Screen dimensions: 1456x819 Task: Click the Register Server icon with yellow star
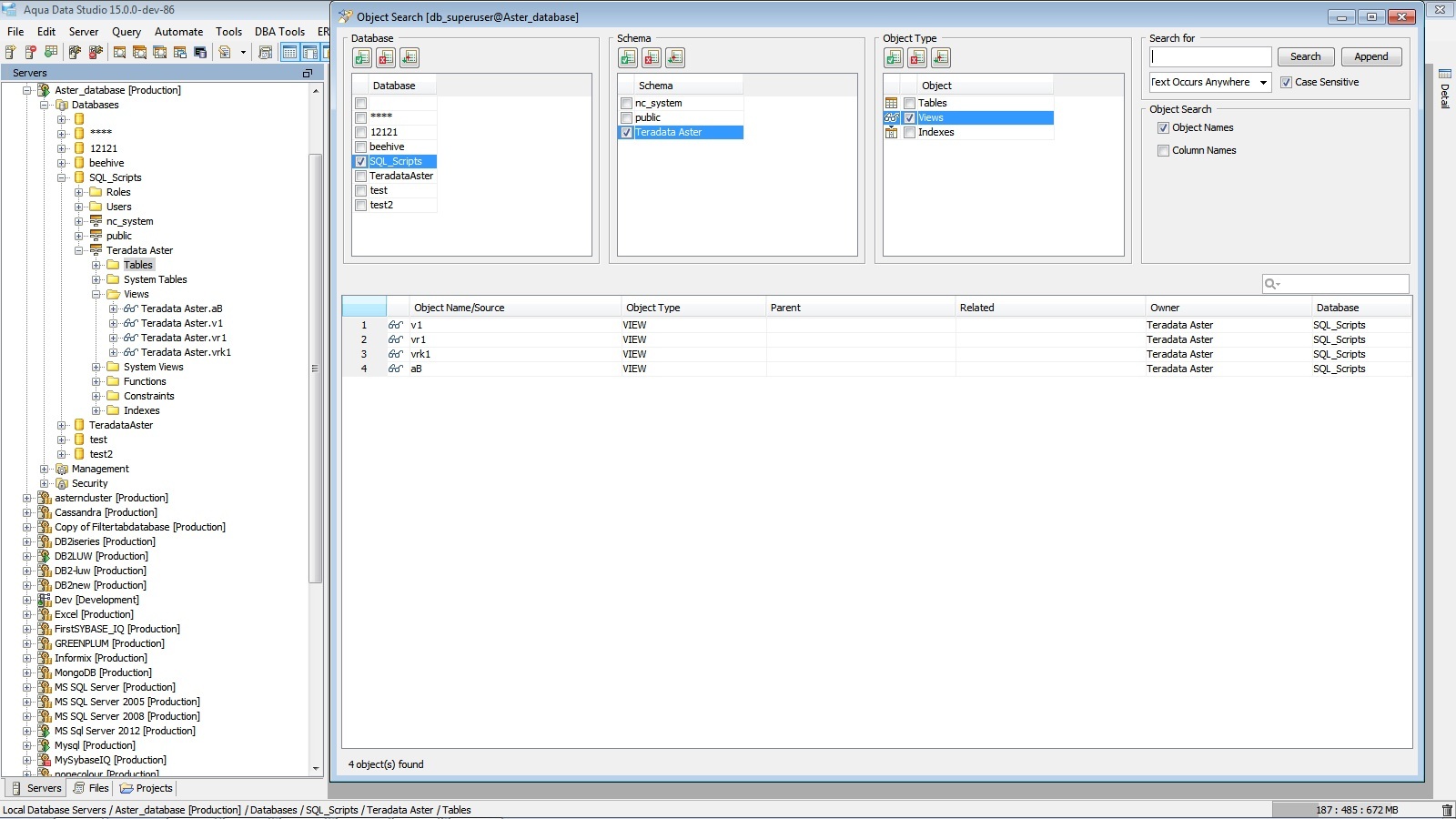point(11,52)
